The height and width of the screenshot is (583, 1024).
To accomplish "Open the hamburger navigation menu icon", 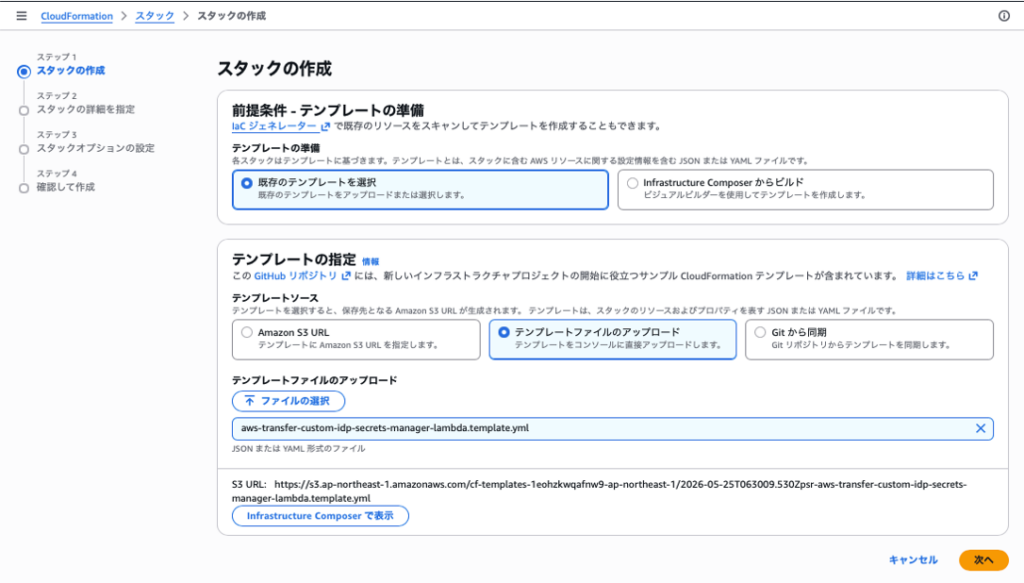I will [22, 16].
